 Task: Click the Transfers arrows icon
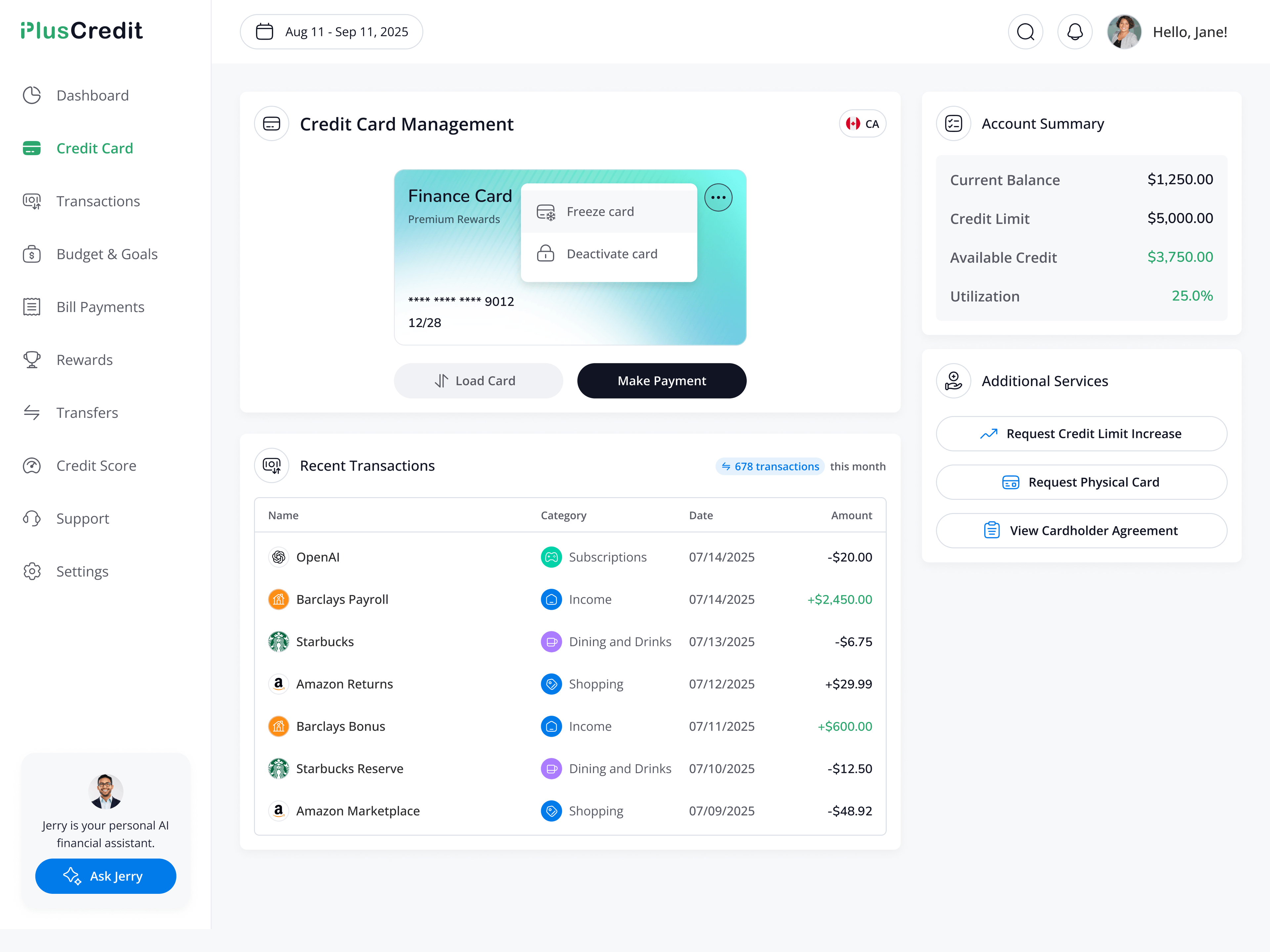pos(31,413)
